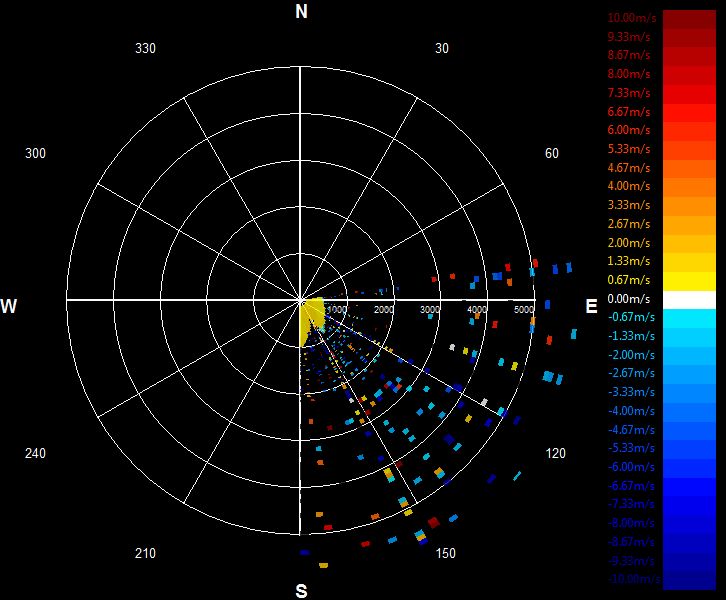
Task: Click the 7.33m/s legend label
Action: (x=629, y=93)
